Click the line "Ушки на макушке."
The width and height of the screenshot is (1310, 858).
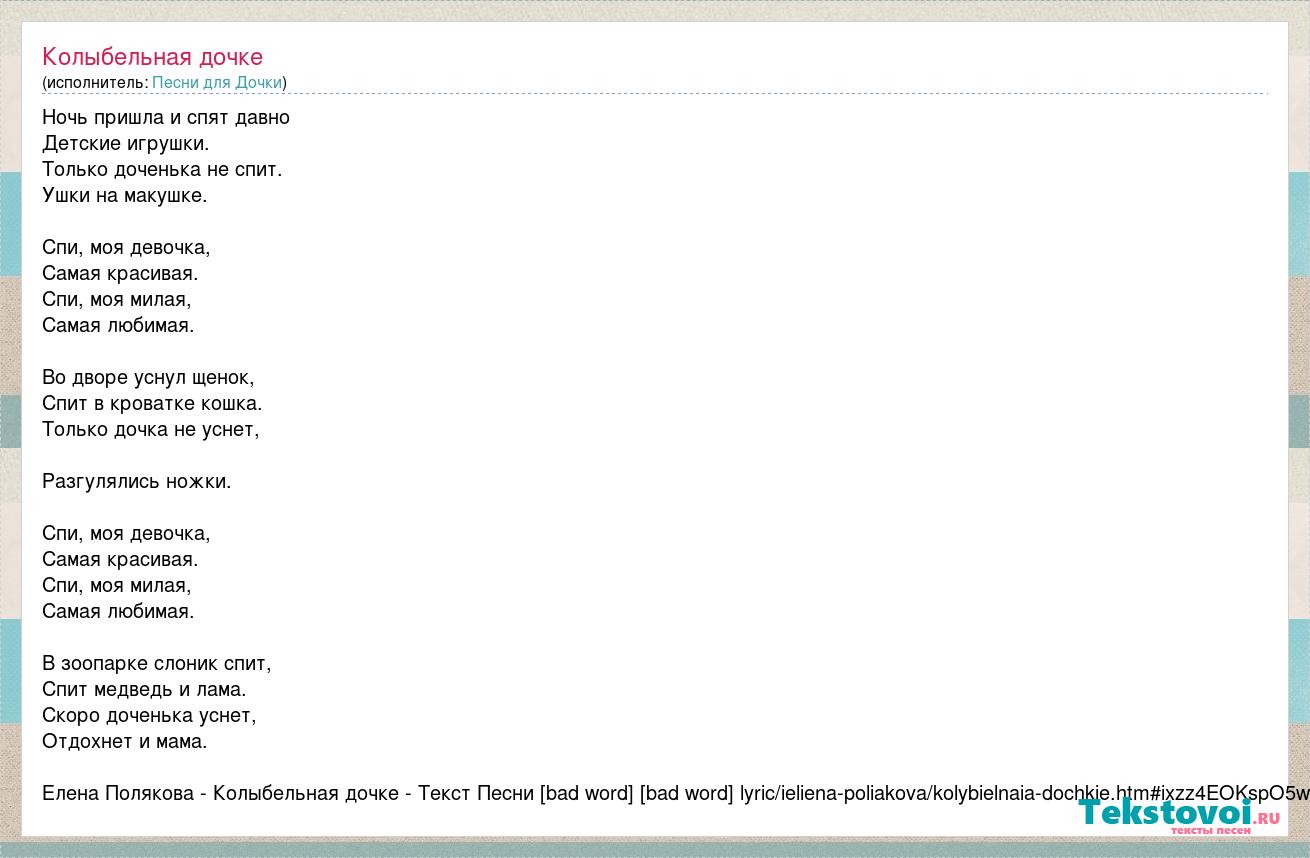click(x=125, y=195)
